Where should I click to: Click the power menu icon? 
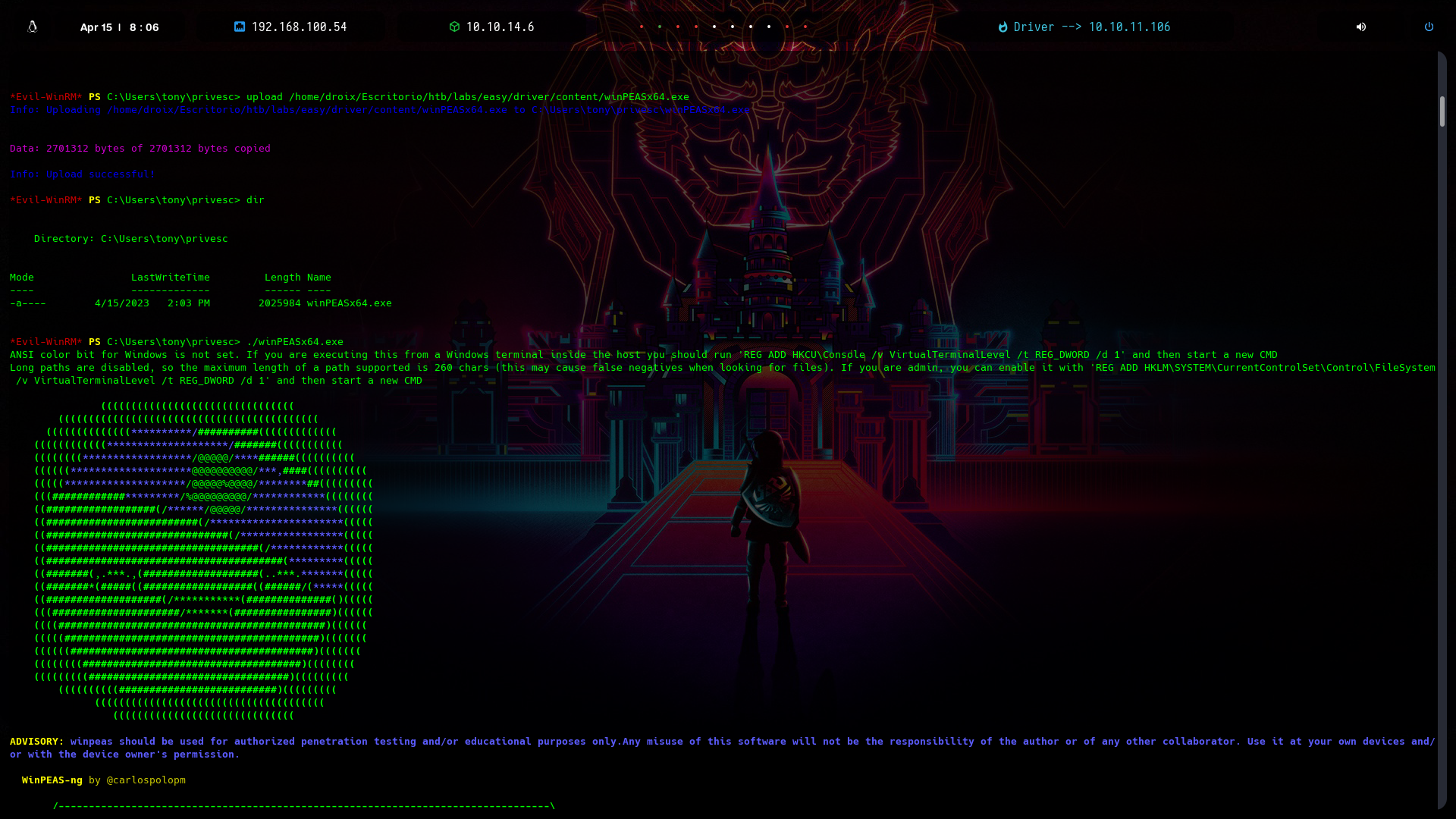coord(1429,27)
